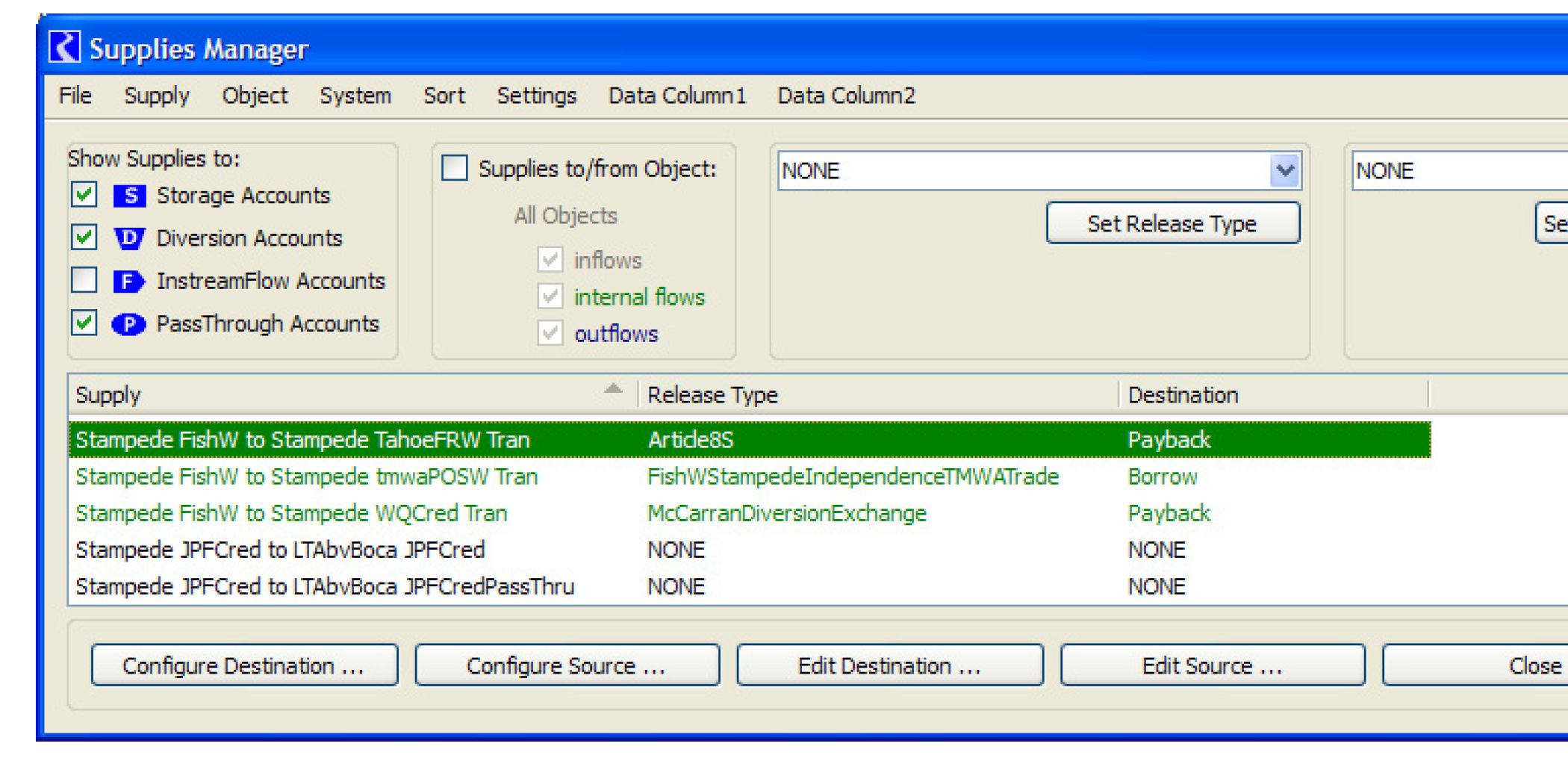This screenshot has width=1568, height=761.
Task: Click the blue S Storage Accounts icon
Action: pyautogui.click(x=129, y=196)
